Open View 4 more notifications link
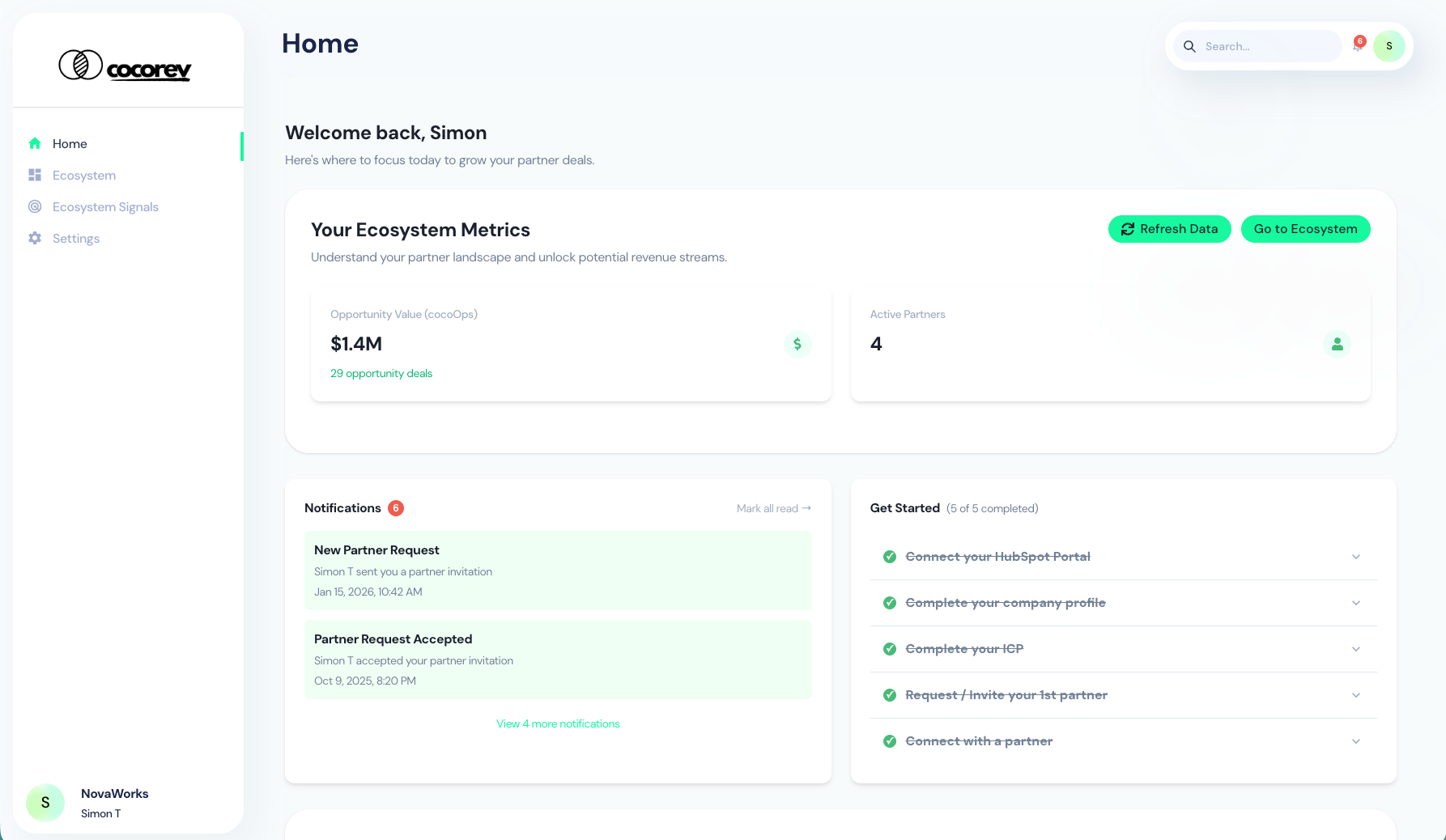This screenshot has height=840, width=1446. 558,723
